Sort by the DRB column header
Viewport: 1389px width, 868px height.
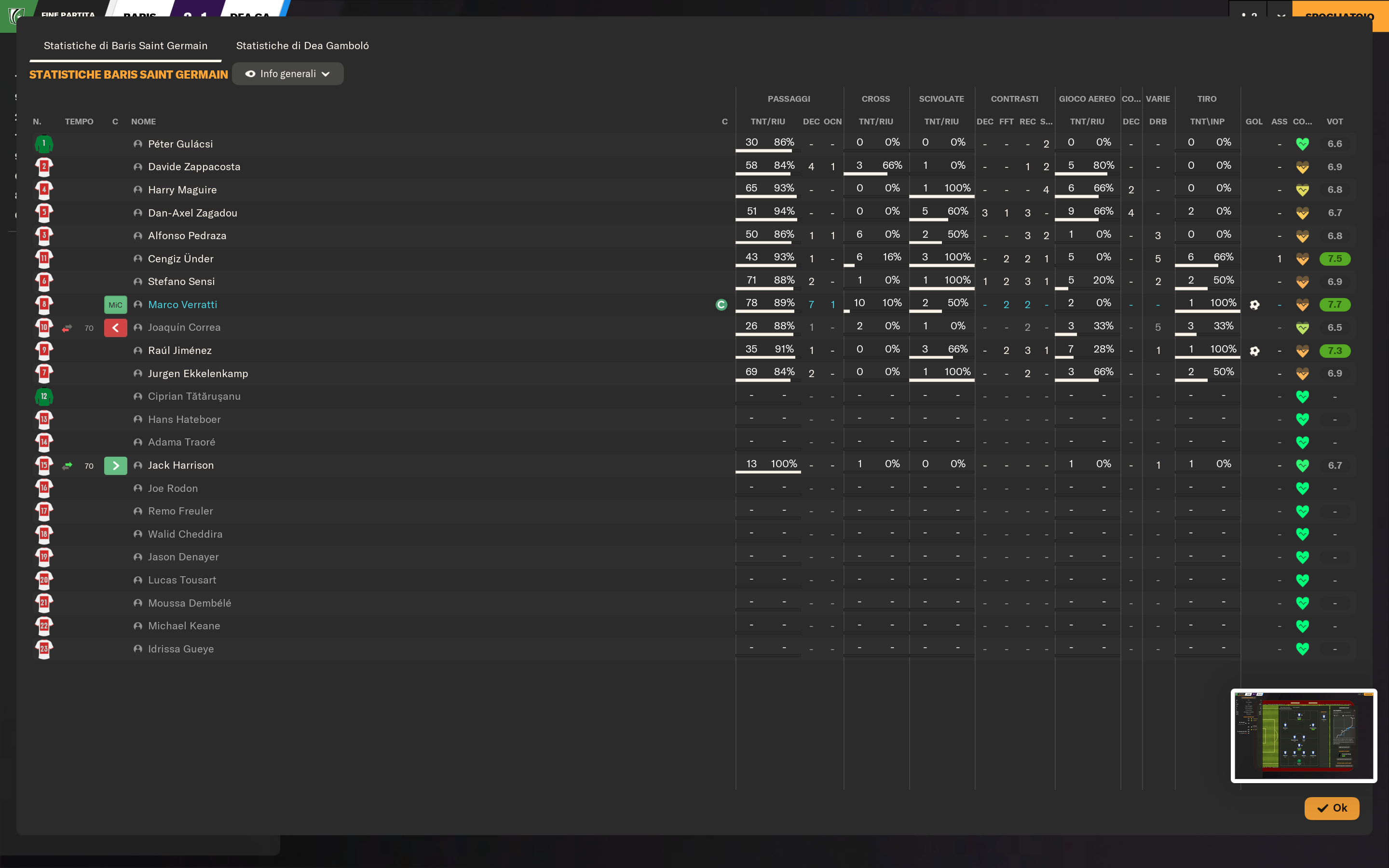[x=1157, y=122]
